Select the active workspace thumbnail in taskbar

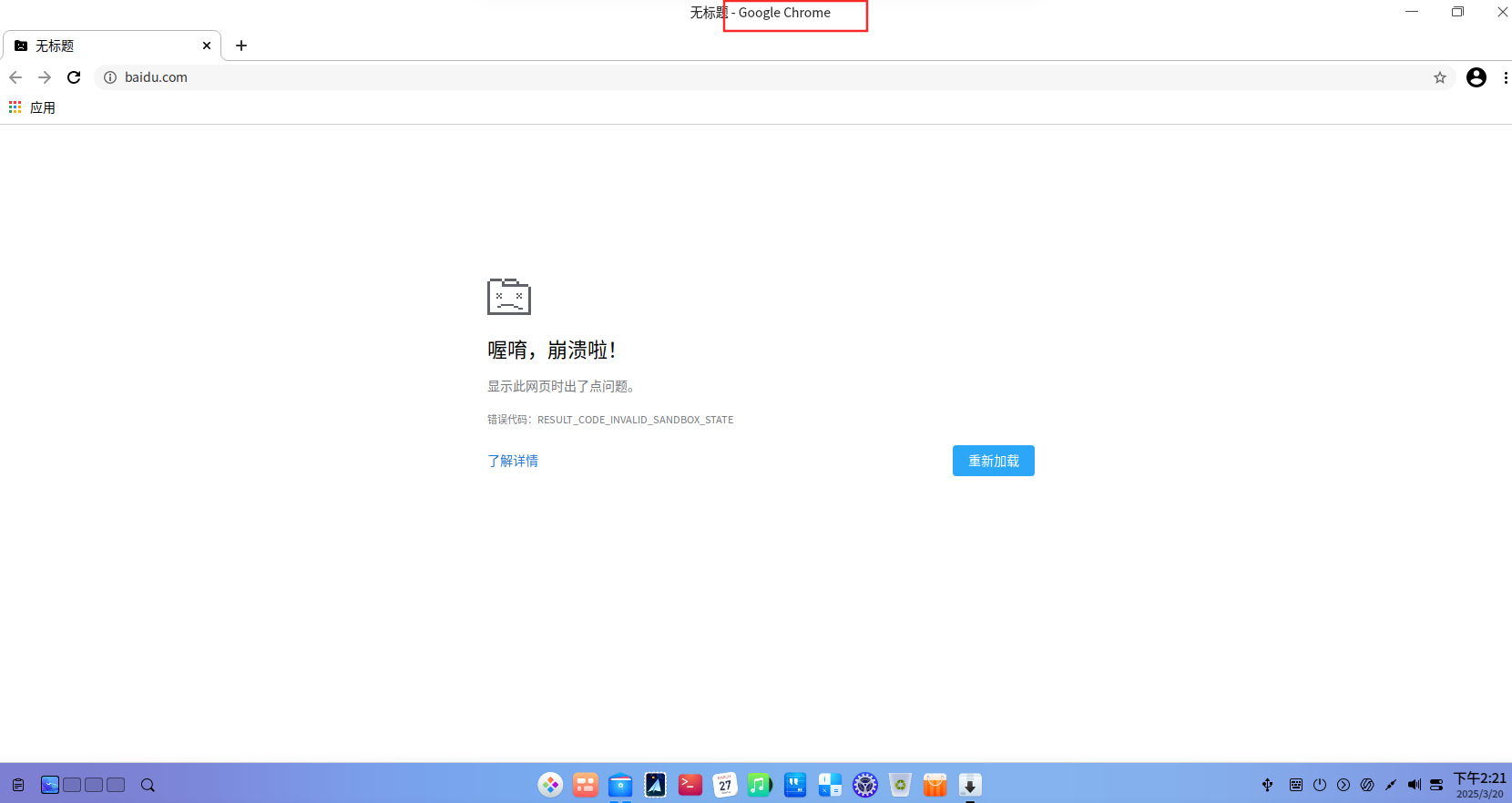tap(50, 785)
